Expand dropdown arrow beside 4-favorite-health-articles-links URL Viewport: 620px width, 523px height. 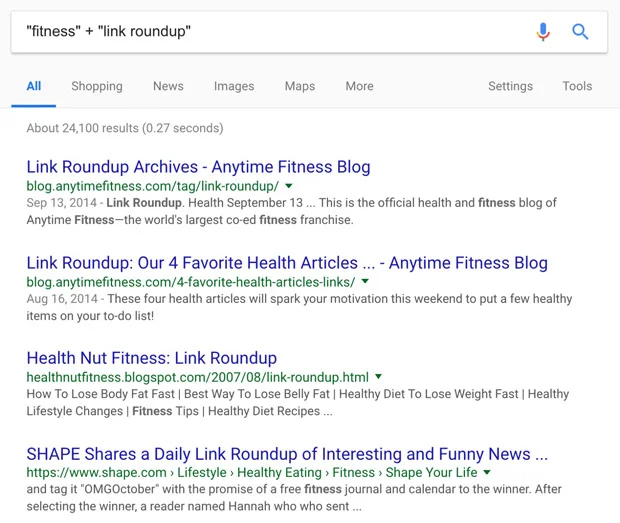click(x=365, y=281)
